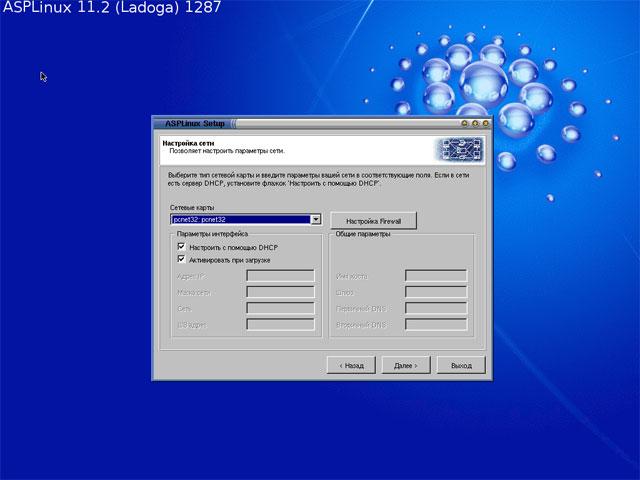
Task: Click 'Позволяет настроить параметры сети.' subtitle
Action: click(227, 151)
